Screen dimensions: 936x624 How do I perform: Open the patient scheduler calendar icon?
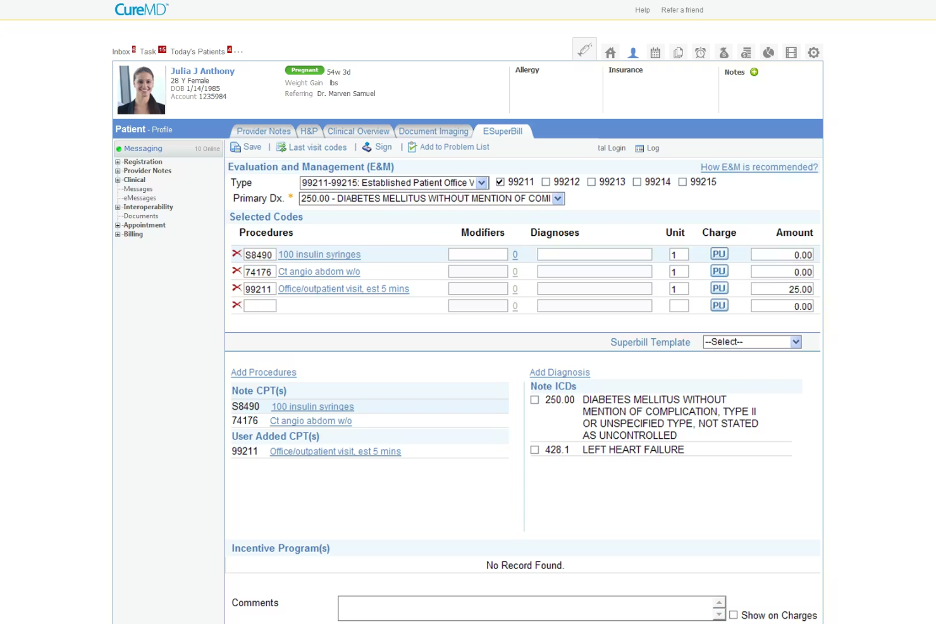pos(656,52)
